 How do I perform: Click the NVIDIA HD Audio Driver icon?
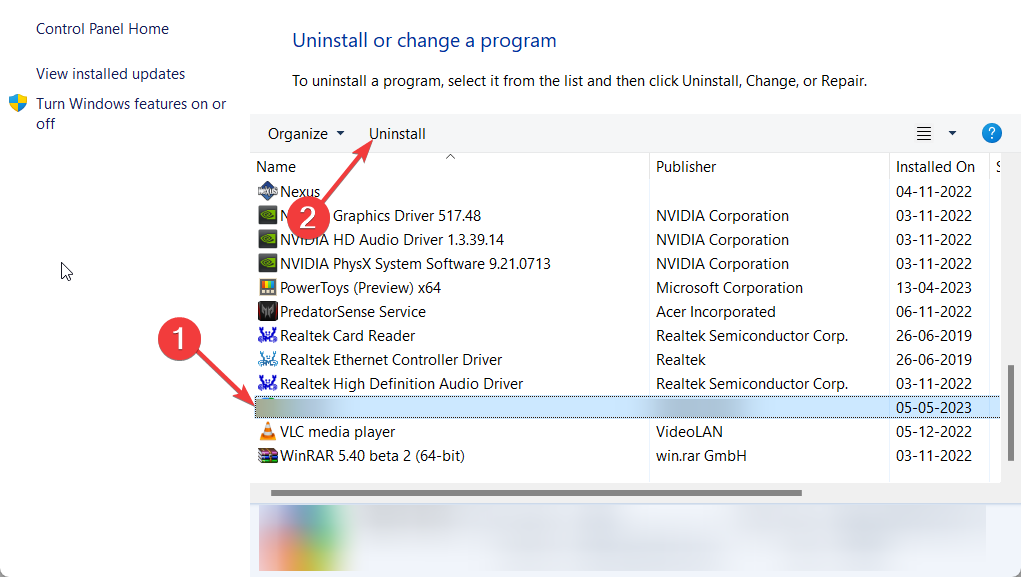(x=267, y=240)
